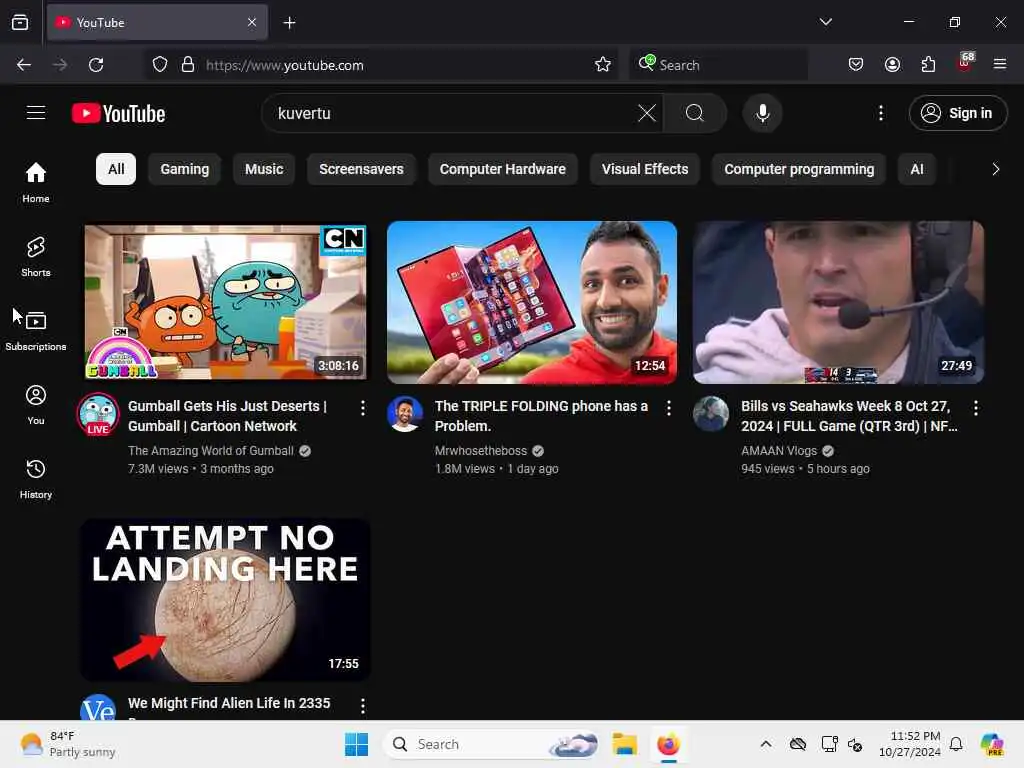The image size is (1024, 768).
Task: Open File Explorer from the taskbar
Action: pos(624,744)
